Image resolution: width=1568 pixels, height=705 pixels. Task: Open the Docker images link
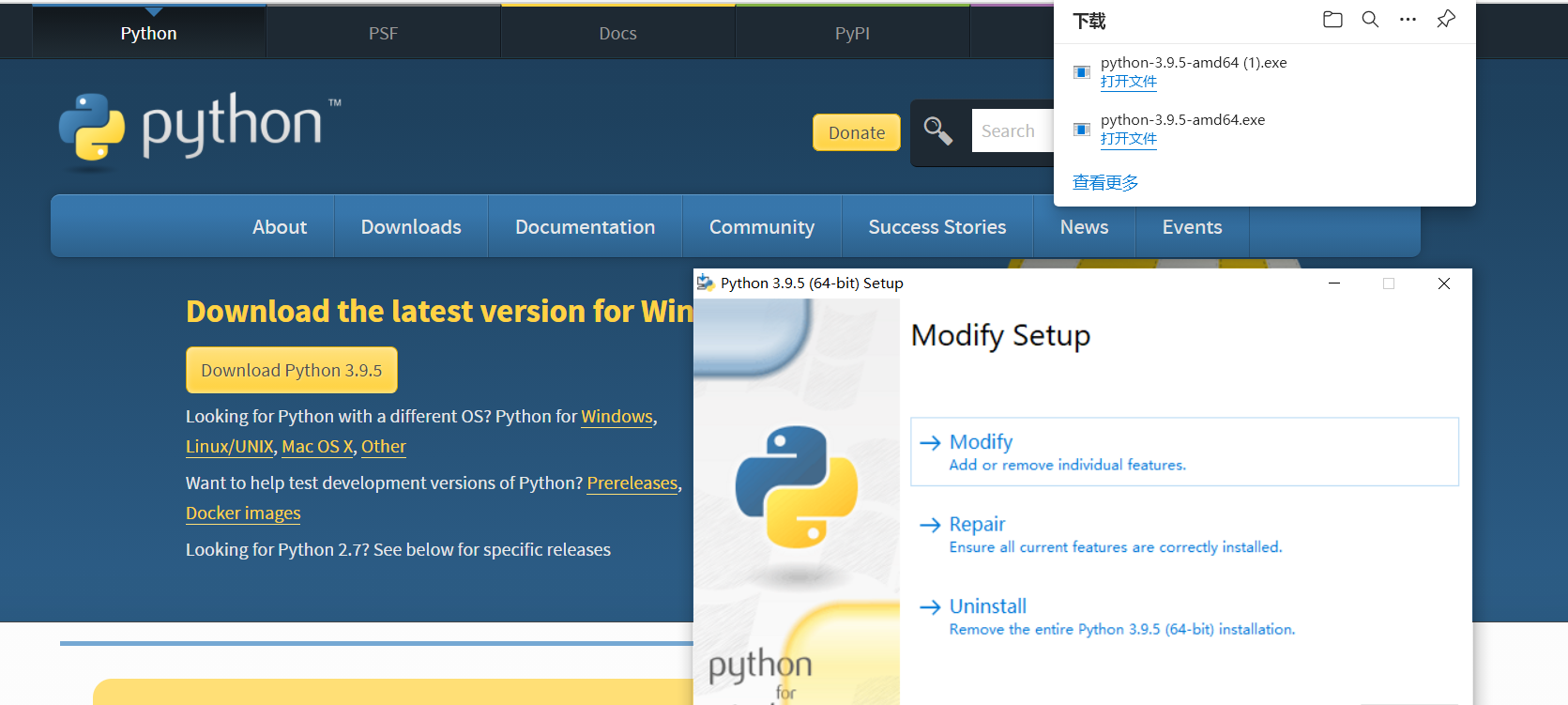[243, 513]
